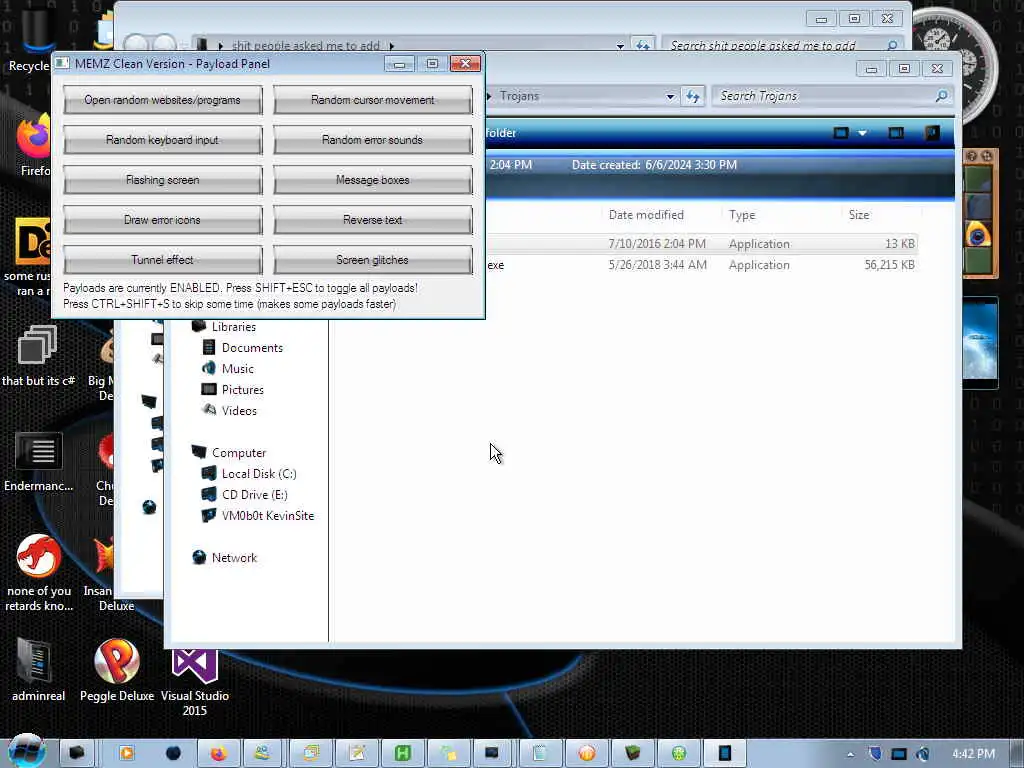1024x768 pixels.
Task: Click Open random websites/programs payload button
Action: (163, 100)
